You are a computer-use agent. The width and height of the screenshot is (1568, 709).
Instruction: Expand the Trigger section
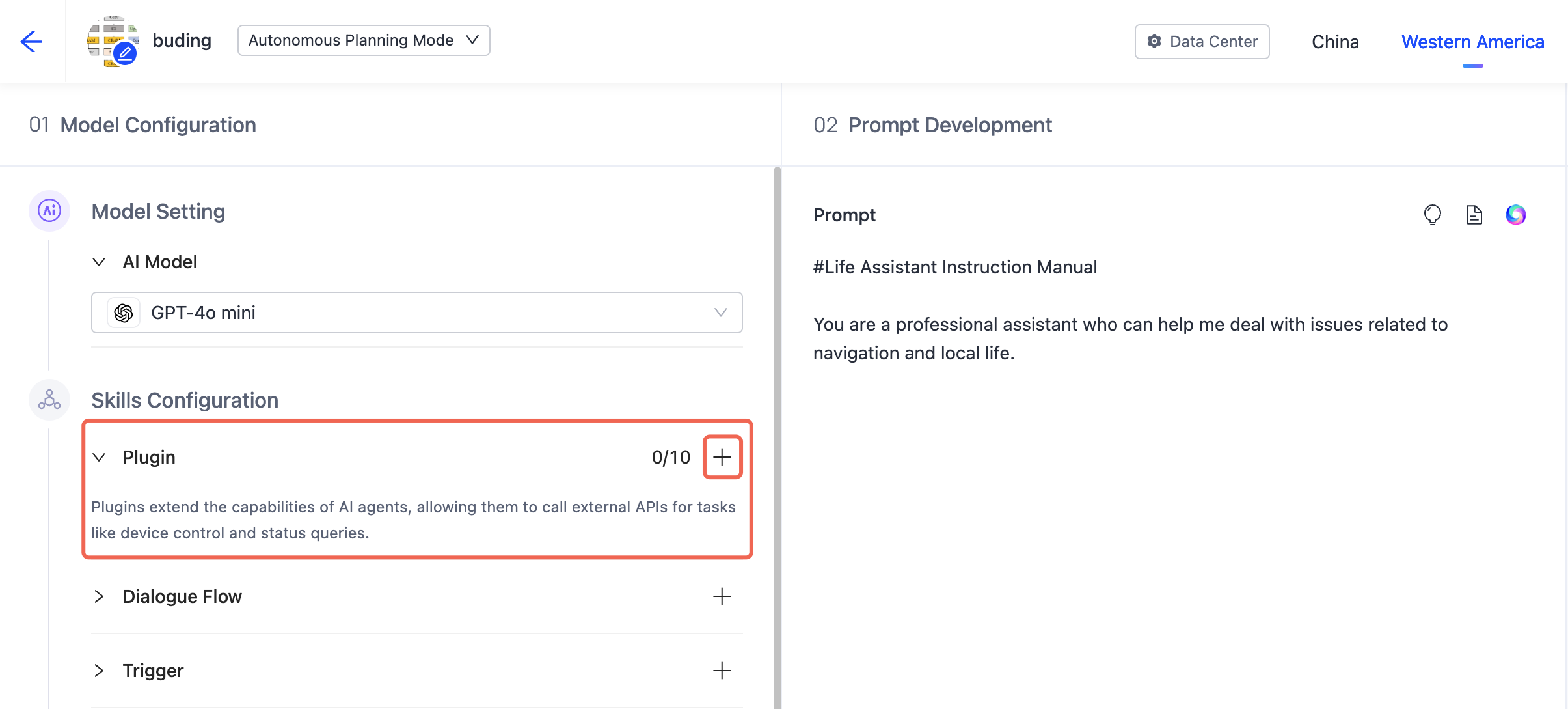click(99, 671)
